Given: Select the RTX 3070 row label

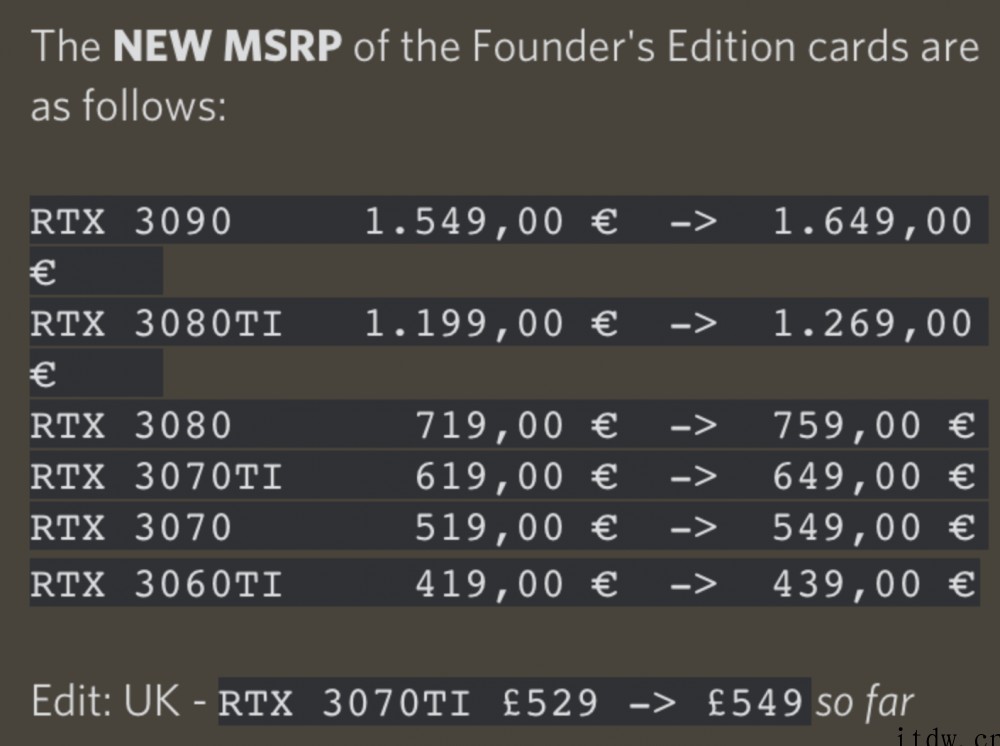Looking at the screenshot, I should pyautogui.click(x=131, y=527).
